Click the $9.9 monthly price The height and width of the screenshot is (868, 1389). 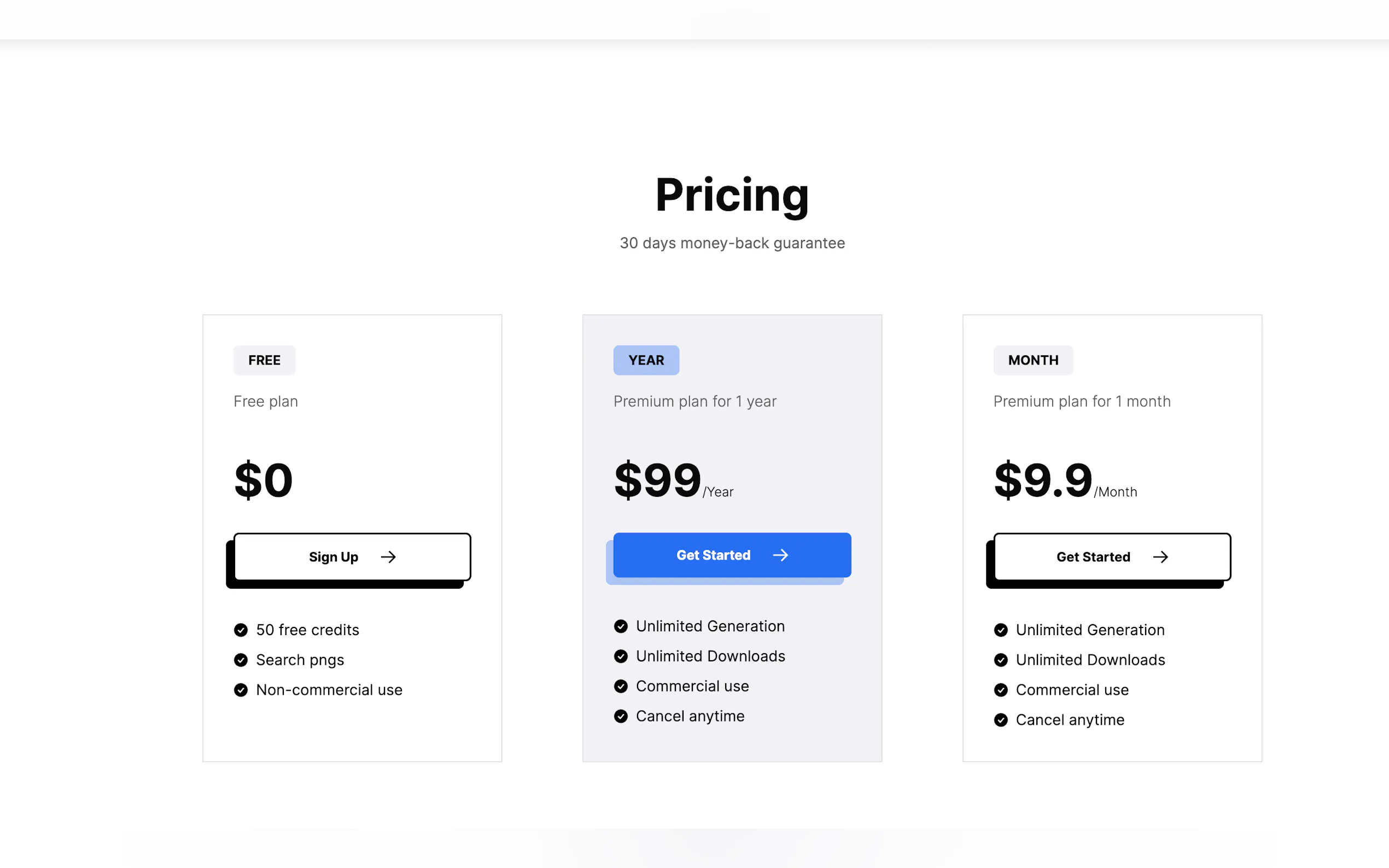tap(1043, 480)
